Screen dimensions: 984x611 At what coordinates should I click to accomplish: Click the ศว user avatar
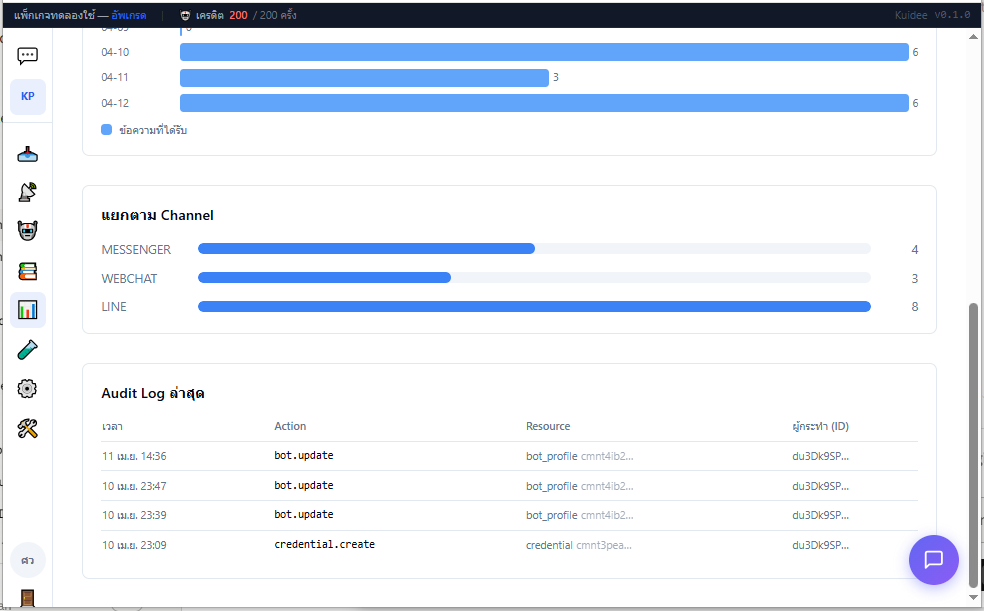pos(28,560)
